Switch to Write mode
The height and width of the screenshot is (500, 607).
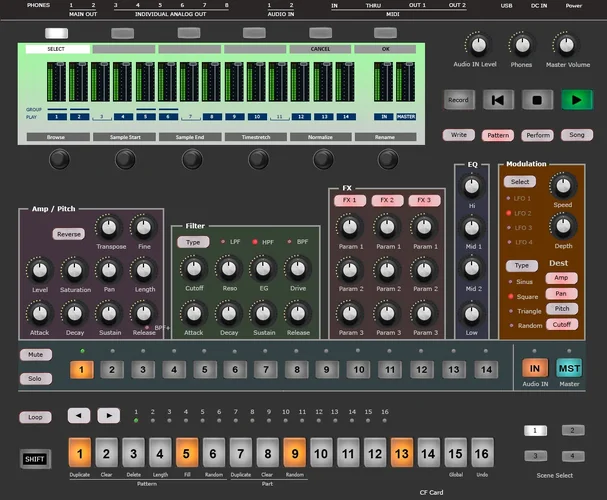(x=459, y=135)
